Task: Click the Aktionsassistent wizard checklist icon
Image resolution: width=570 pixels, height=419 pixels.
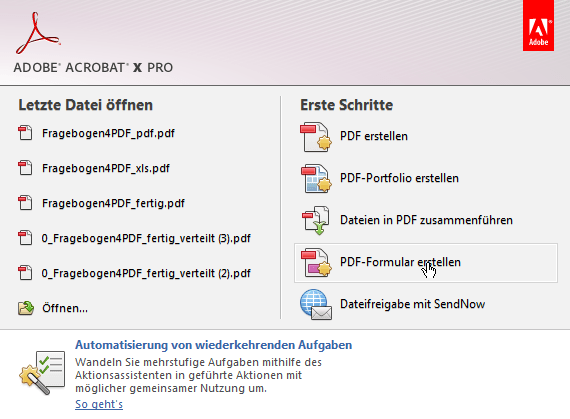Action: tap(42, 373)
